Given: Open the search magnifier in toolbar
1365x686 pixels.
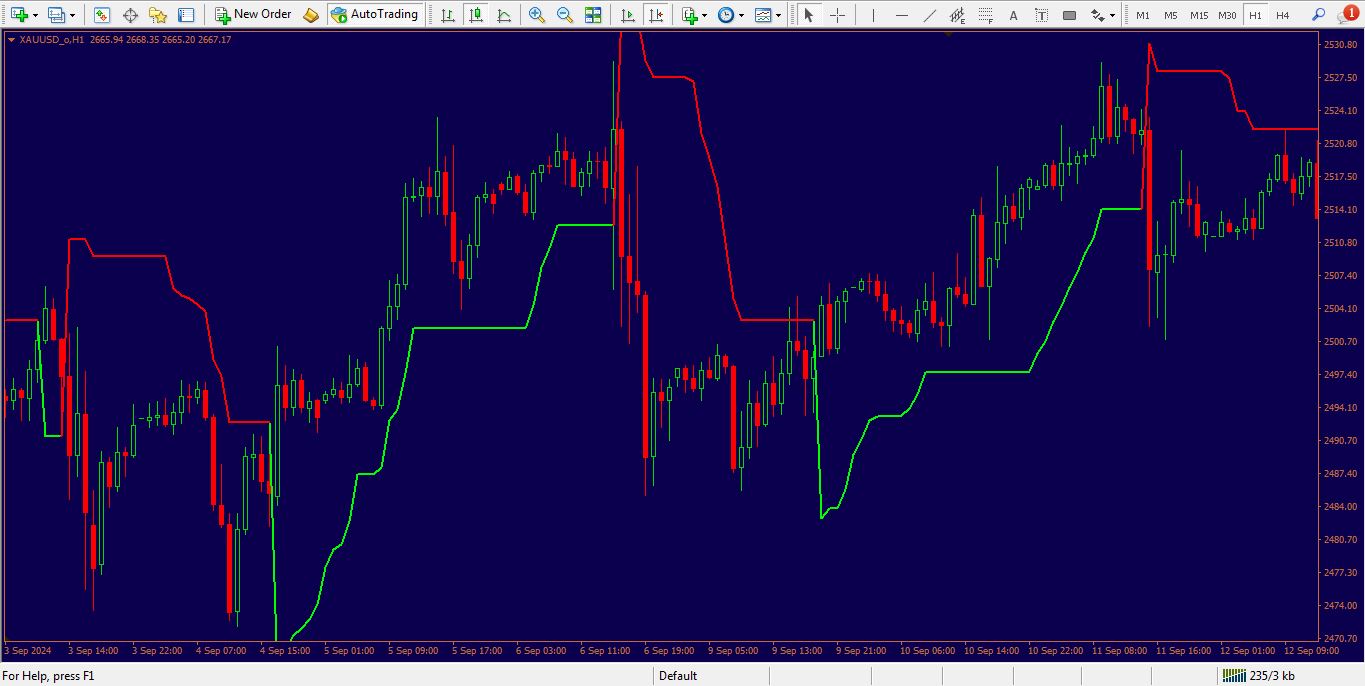Looking at the screenshot, I should pos(1318,15).
